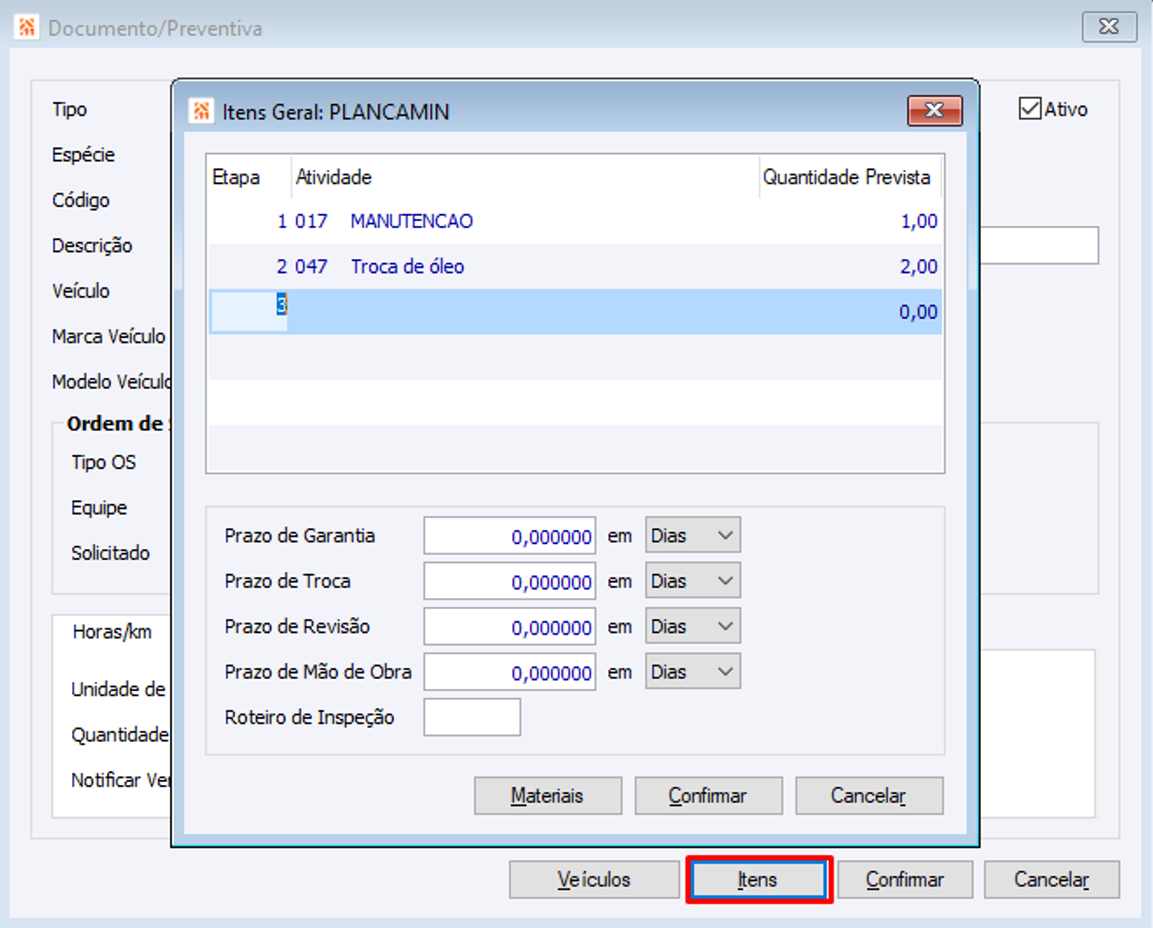1153x928 pixels.
Task: Toggle the Ativo checkbox
Action: click(x=1030, y=109)
